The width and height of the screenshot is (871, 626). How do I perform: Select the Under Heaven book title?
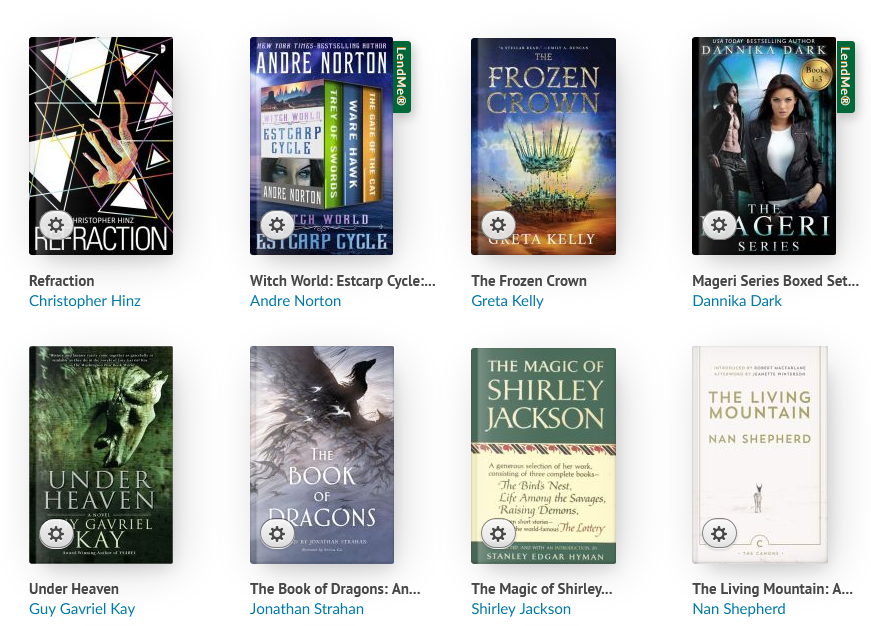(74, 589)
